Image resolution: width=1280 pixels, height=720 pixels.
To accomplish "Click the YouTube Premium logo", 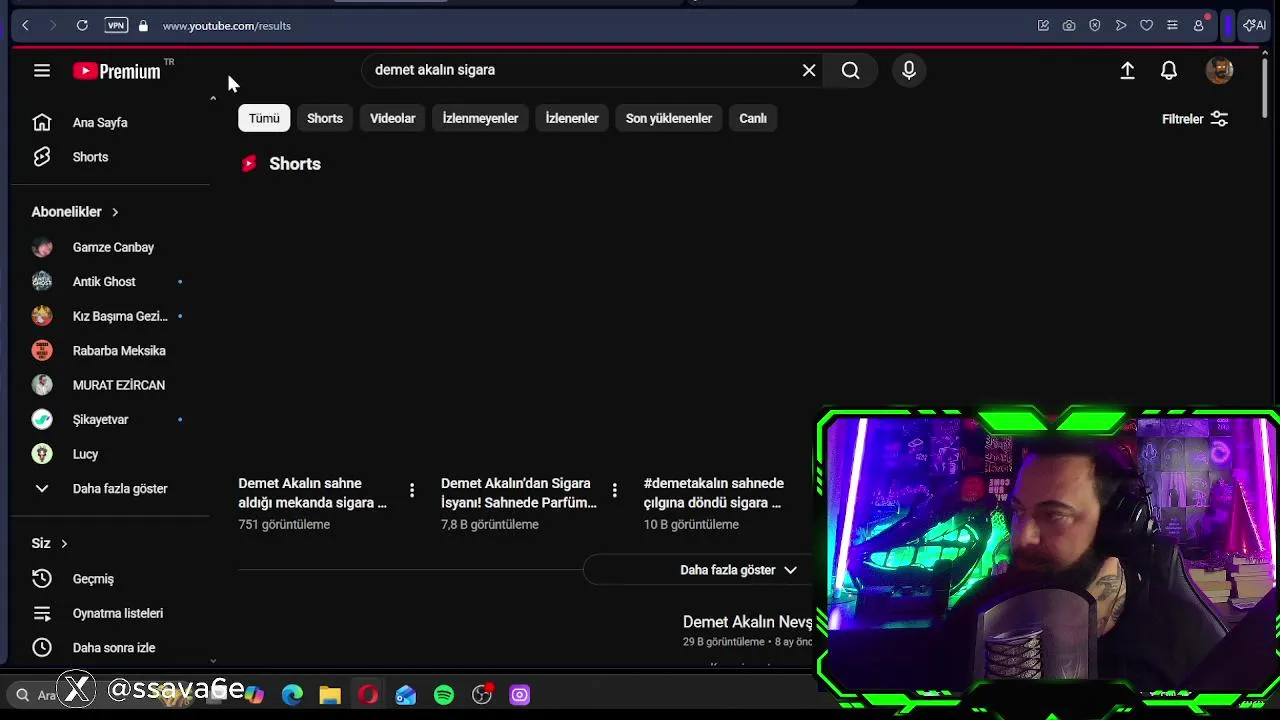I will coord(117,71).
